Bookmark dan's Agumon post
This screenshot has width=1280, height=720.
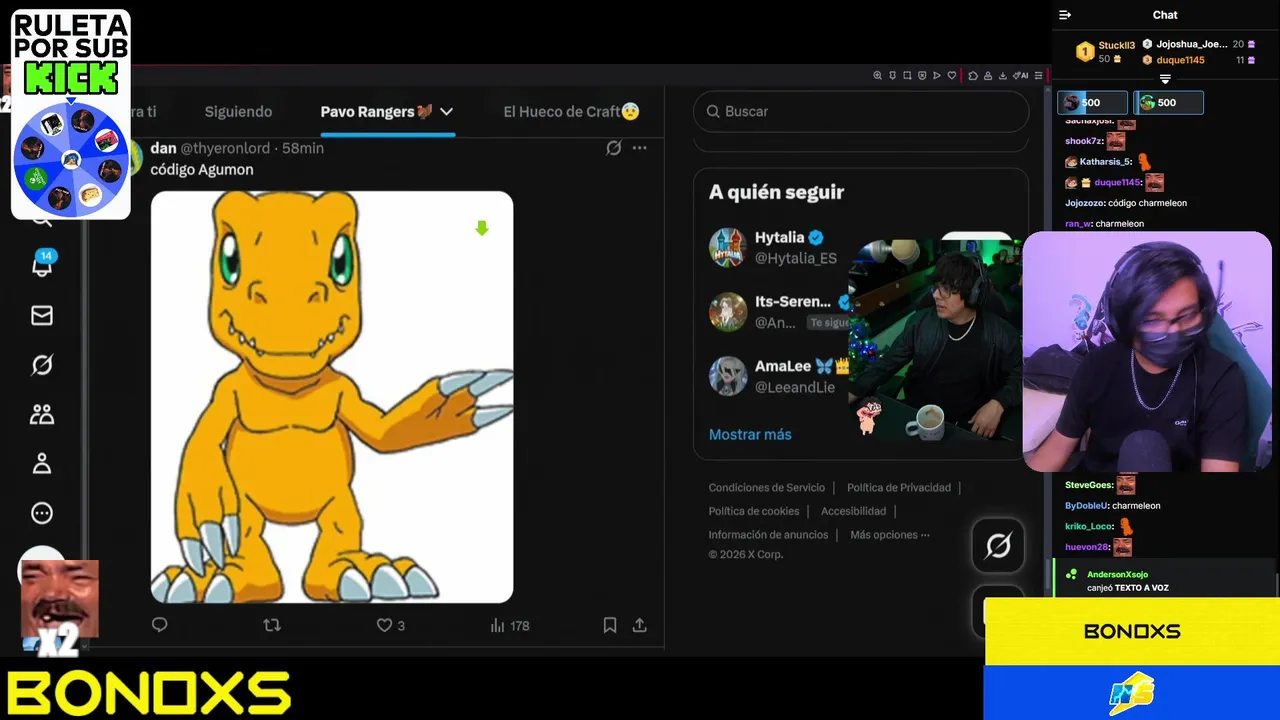coord(610,625)
